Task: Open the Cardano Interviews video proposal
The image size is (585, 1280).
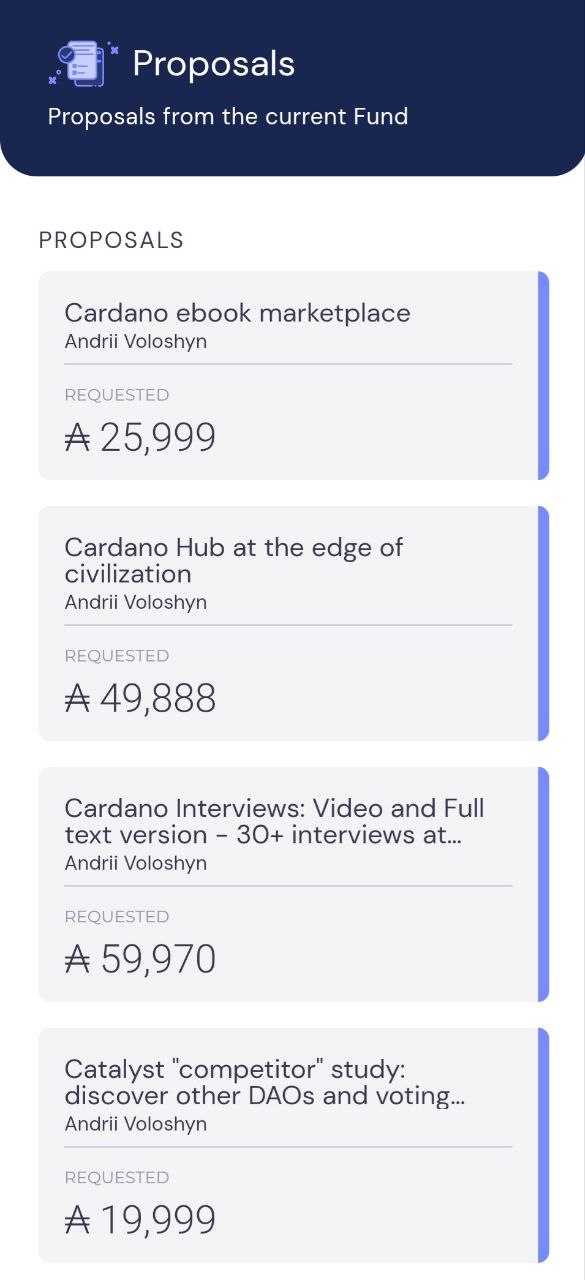Action: click(294, 884)
